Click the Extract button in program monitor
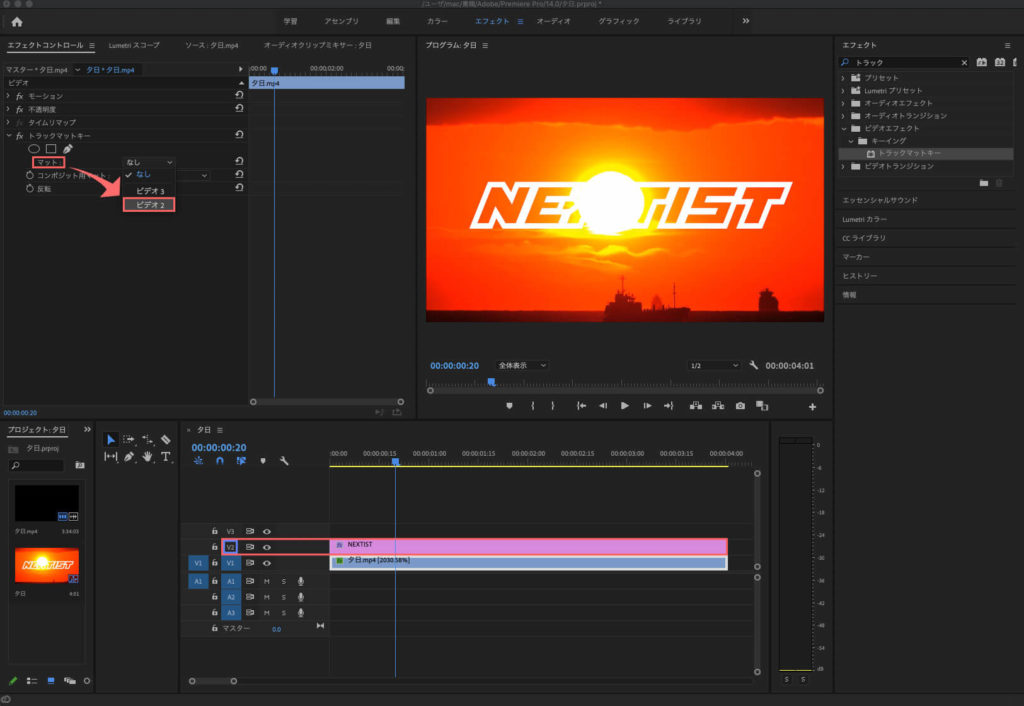The image size is (1024, 706). (718, 406)
